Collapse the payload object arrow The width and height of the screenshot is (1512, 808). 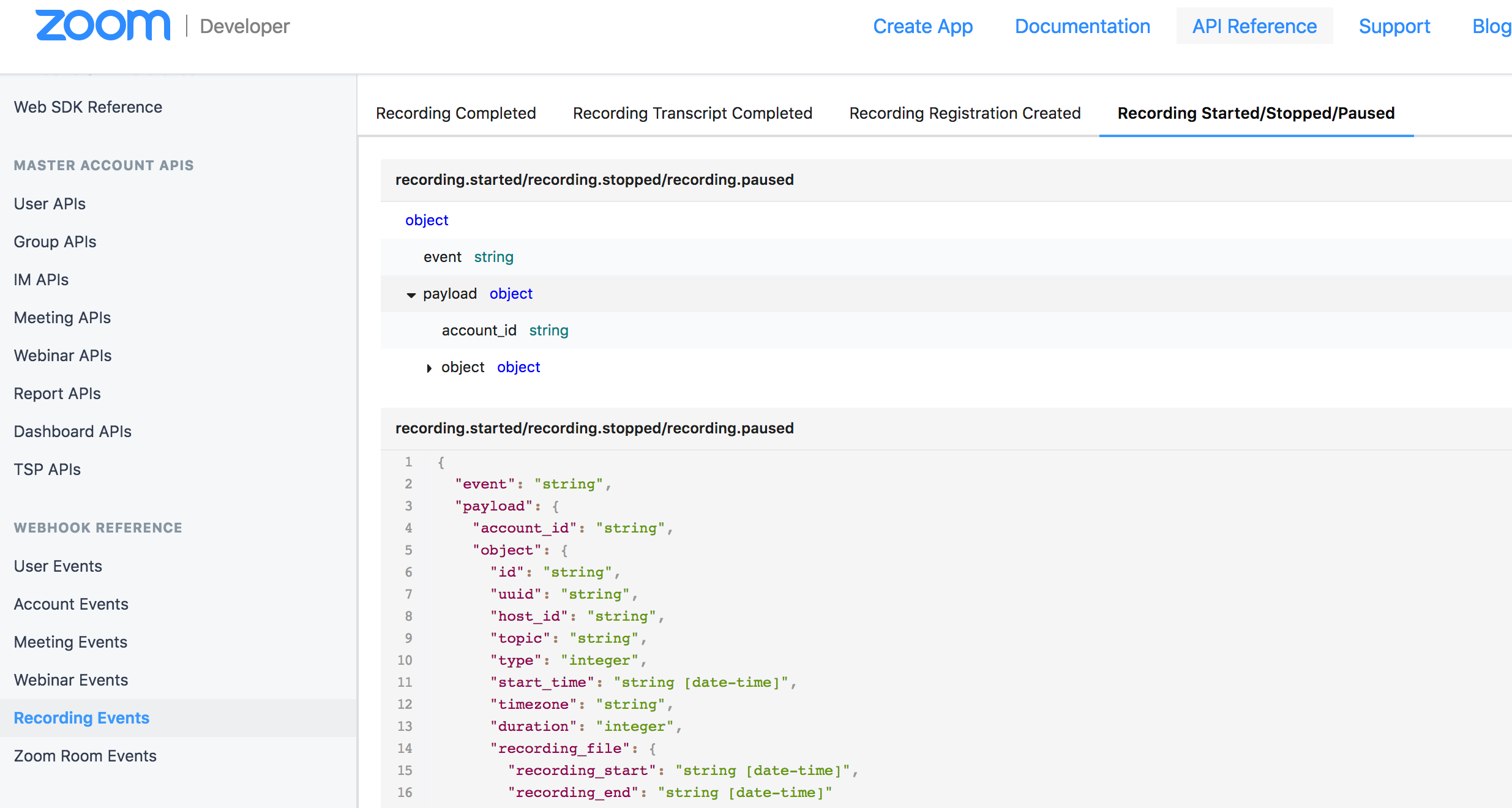tap(411, 295)
